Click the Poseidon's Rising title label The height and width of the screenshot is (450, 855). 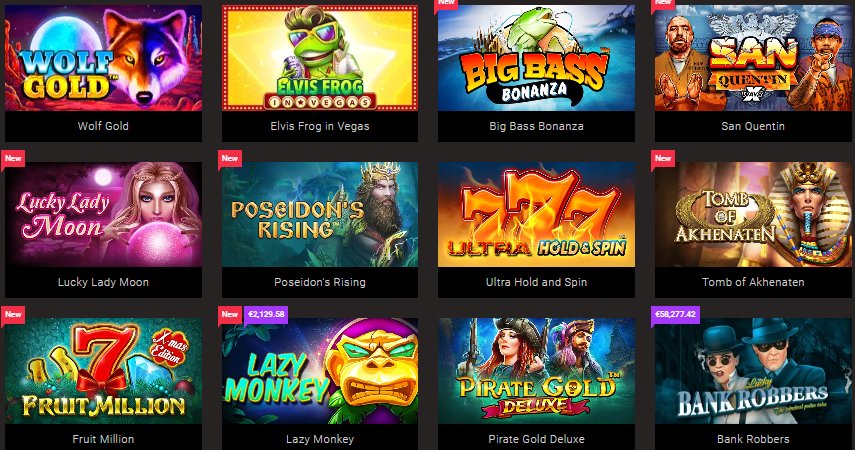320,282
